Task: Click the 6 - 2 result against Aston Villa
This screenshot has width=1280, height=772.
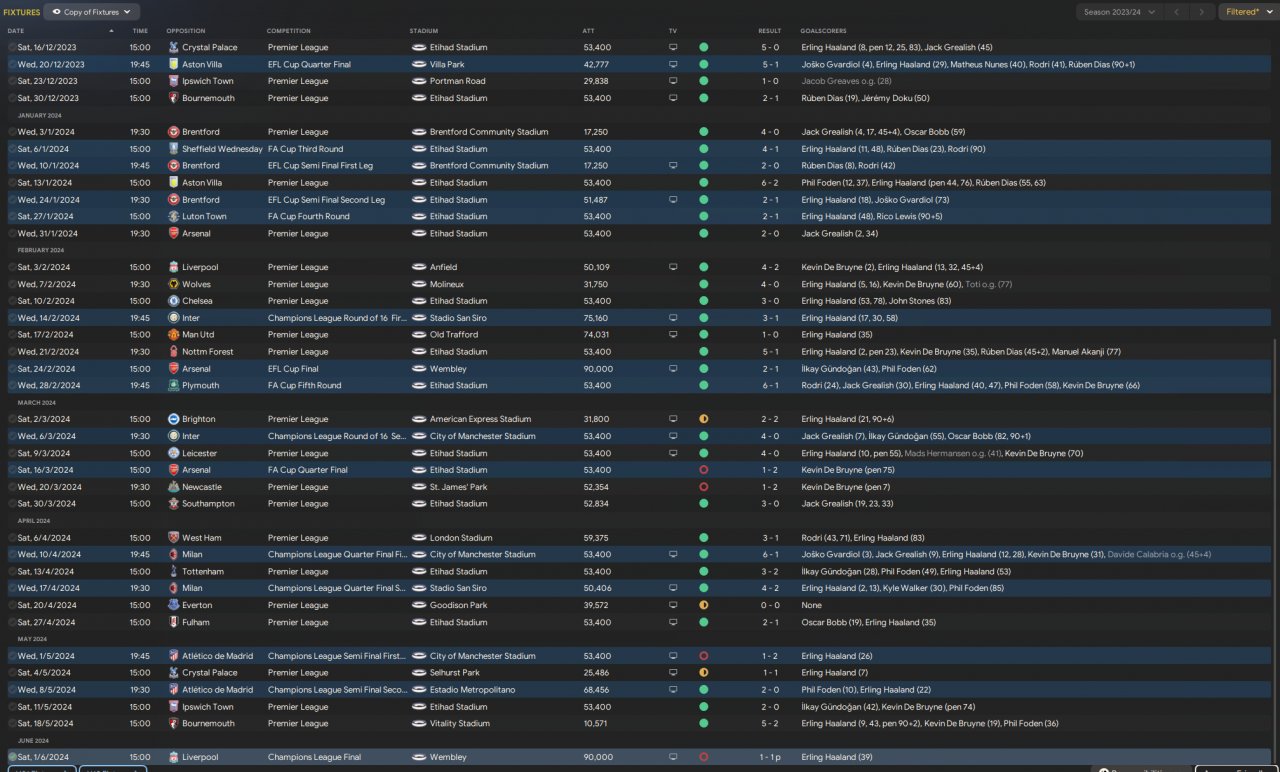Action: click(770, 183)
